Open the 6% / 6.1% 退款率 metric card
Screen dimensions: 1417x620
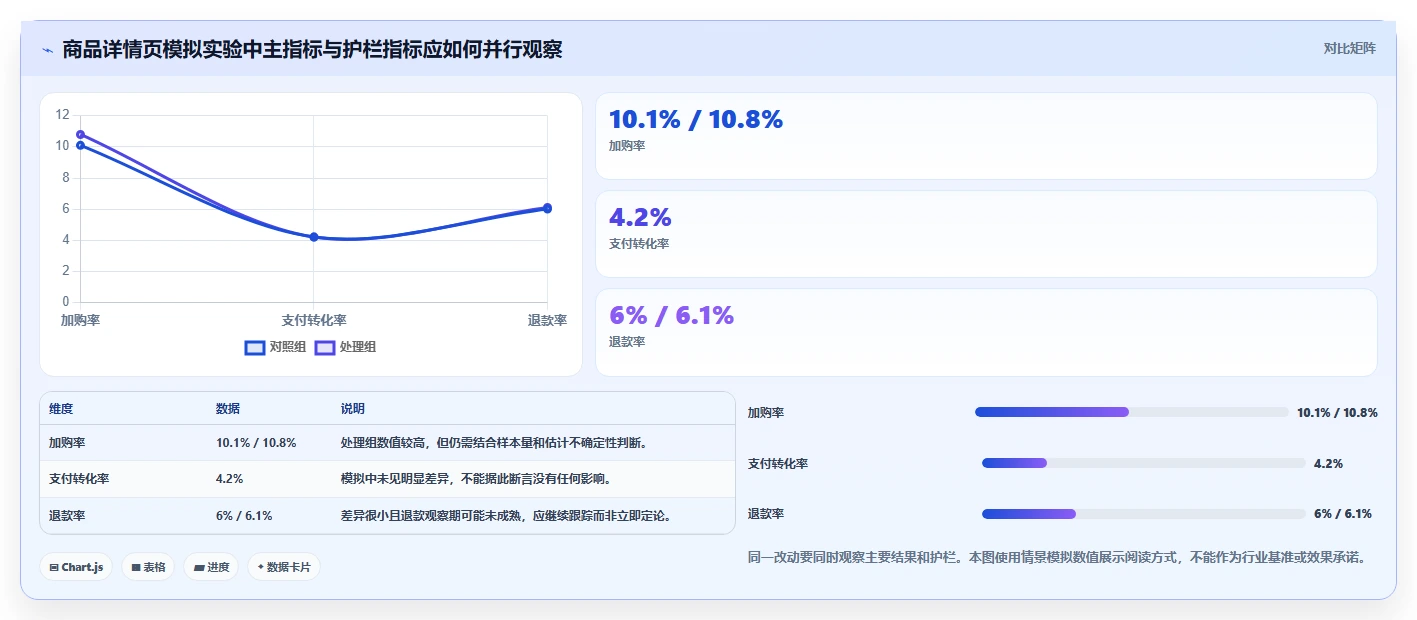click(986, 332)
